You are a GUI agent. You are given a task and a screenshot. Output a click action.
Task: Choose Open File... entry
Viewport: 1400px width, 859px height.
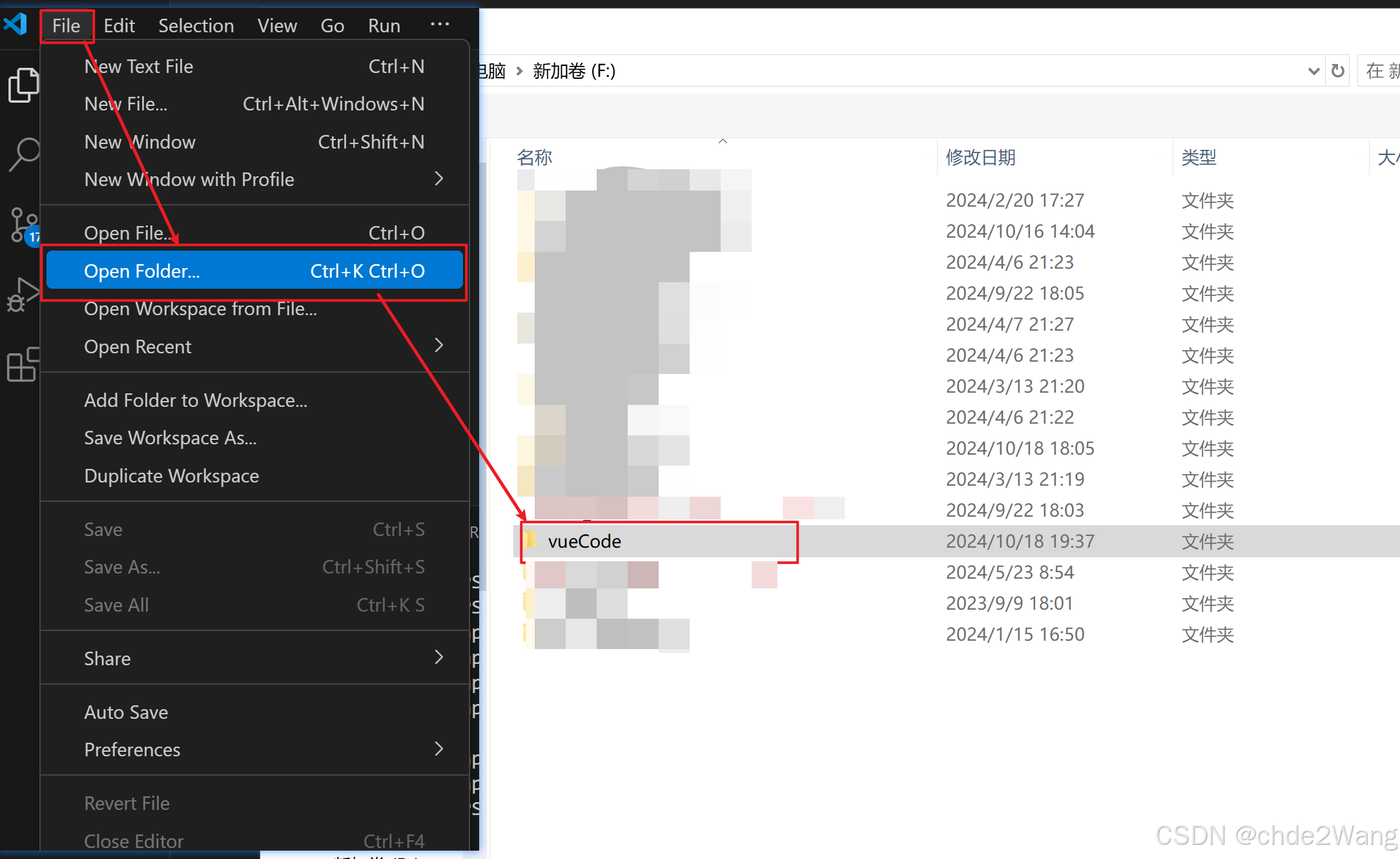pos(254,233)
